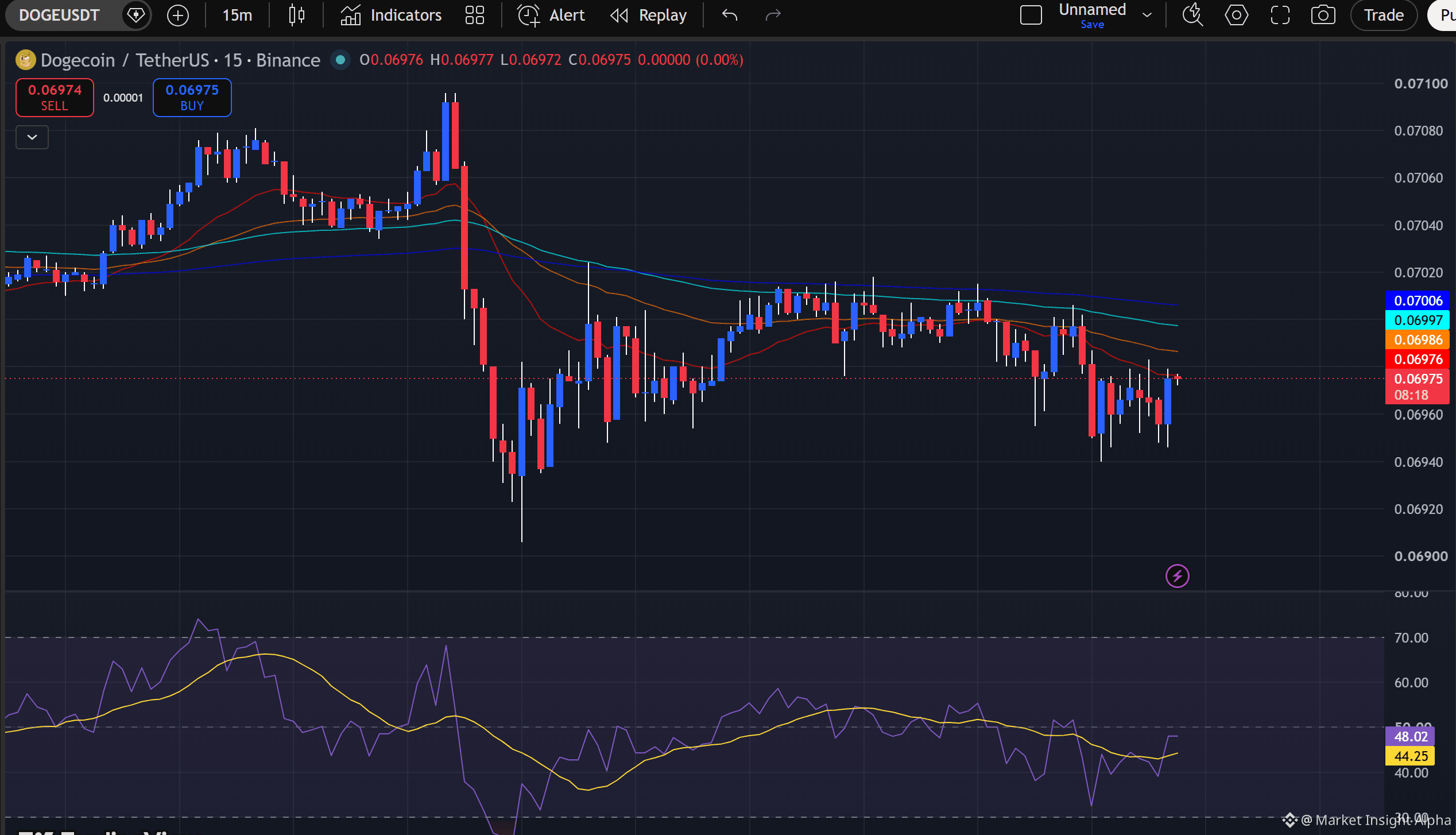Toggle the green market status indicator dot
Screen dimensions: 1456x835
[340, 60]
